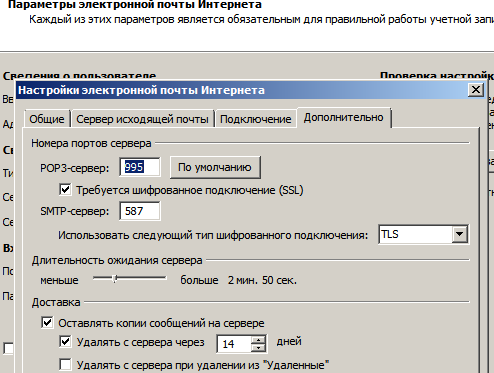Screen dimensions: 494x373
Task: Click the SMTP-сервер port field
Action: 140,211
